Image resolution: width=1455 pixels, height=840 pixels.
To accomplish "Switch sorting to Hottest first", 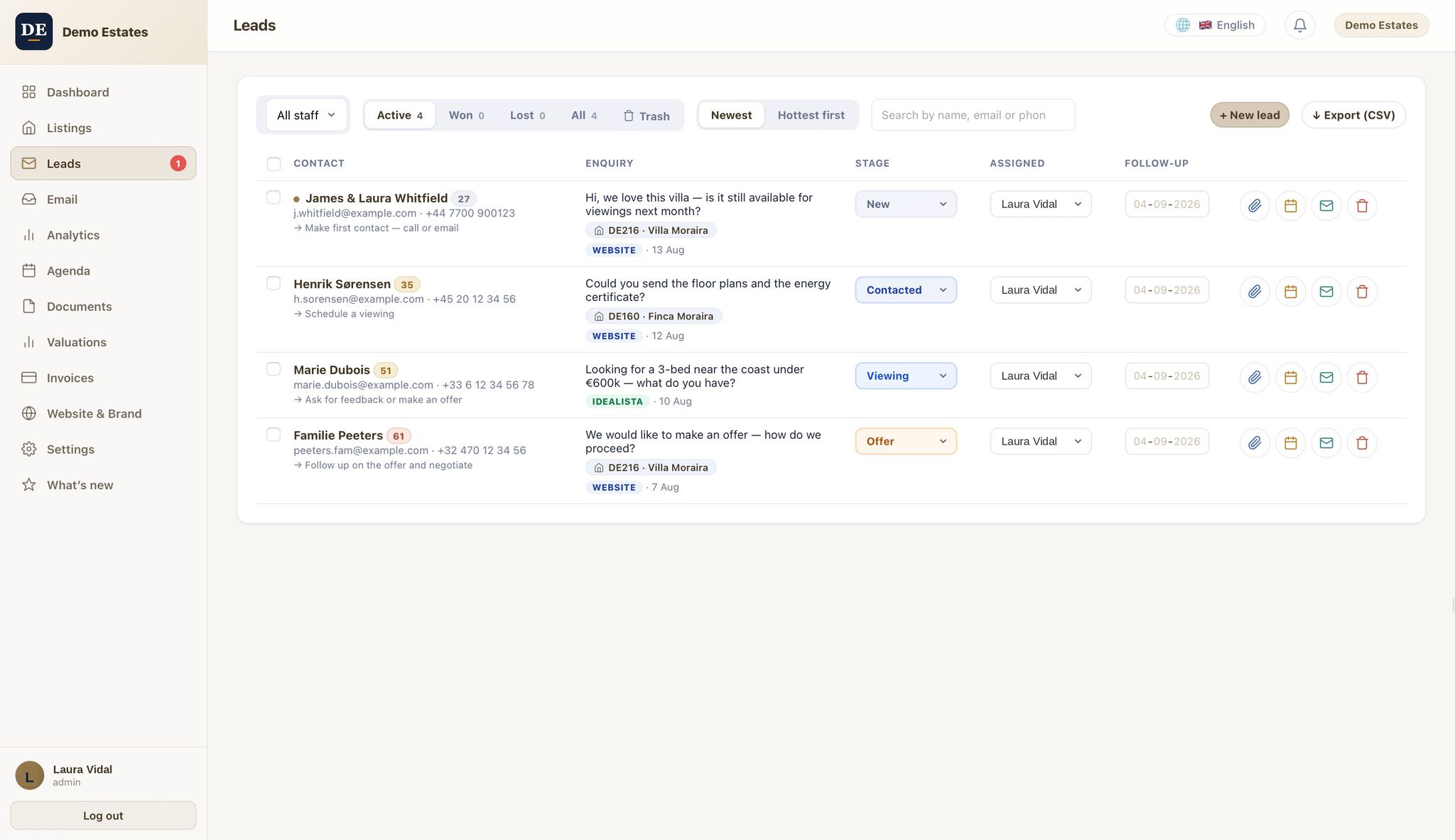I will pyautogui.click(x=811, y=115).
